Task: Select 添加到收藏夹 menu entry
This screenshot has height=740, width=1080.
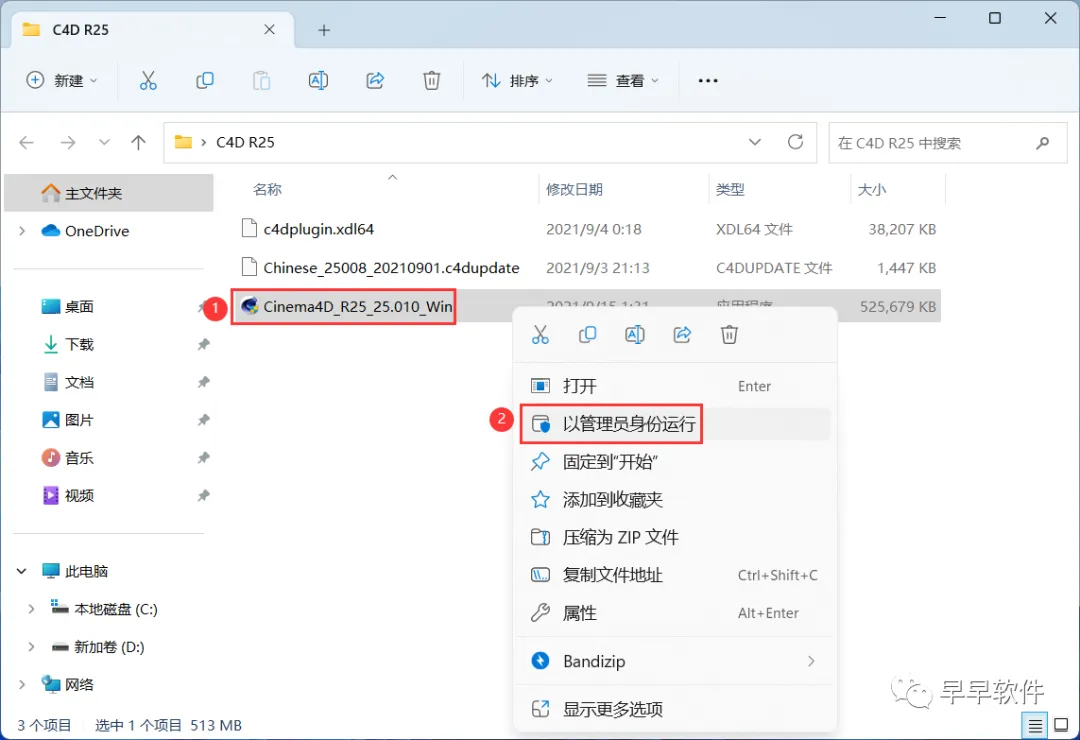Action: (675, 500)
